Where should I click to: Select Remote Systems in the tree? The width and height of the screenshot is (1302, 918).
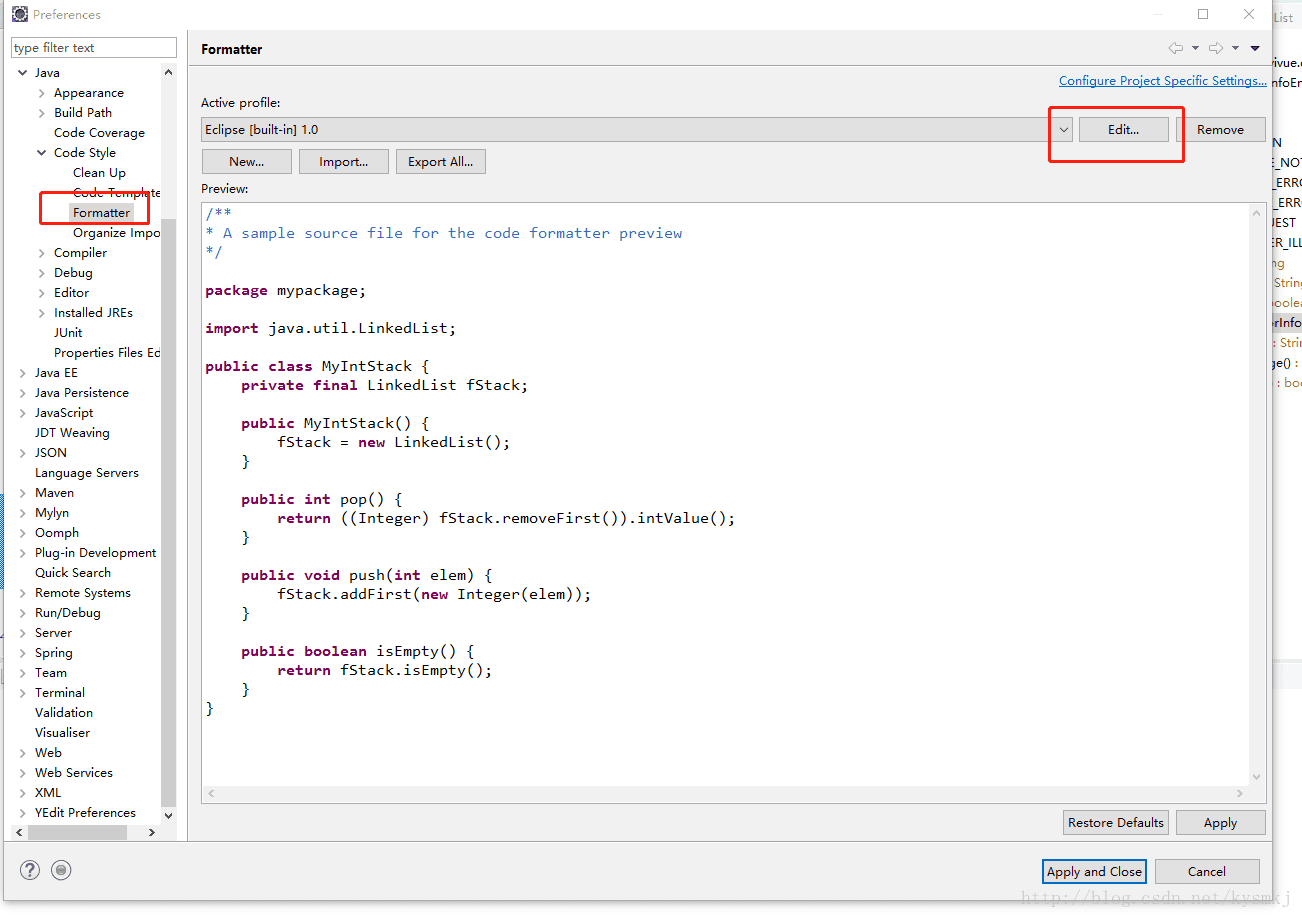tap(83, 593)
